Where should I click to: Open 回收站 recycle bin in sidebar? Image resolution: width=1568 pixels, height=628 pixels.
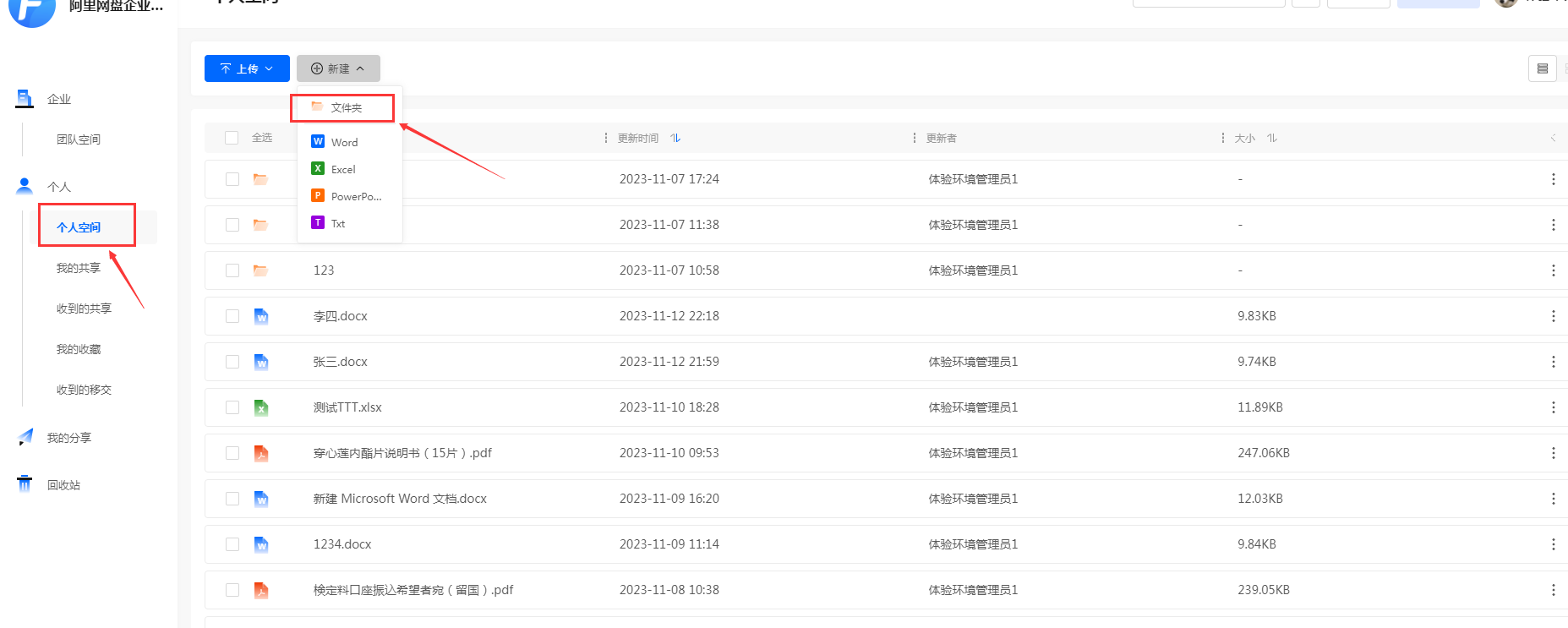63,485
